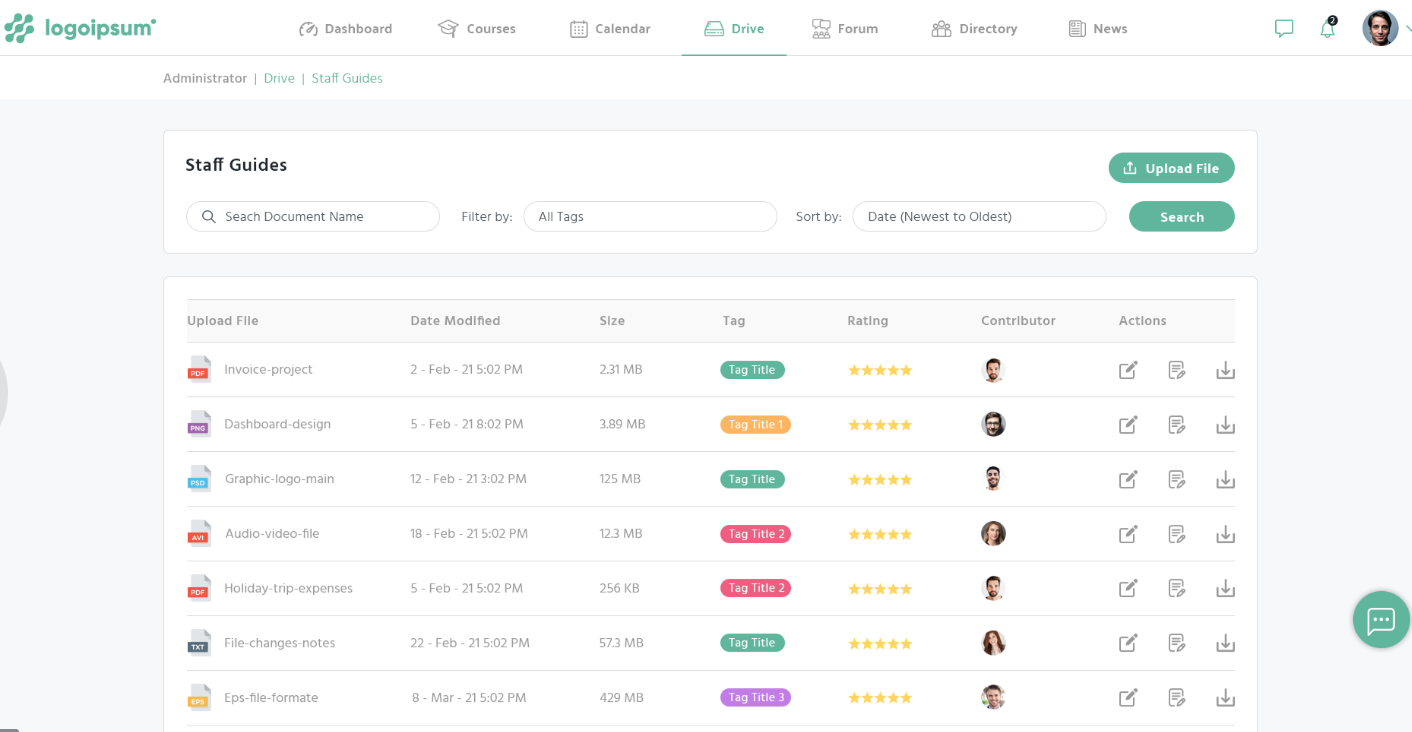This screenshot has height=732, width=1412.
Task: Click the Upload File button
Action: coord(1171,168)
